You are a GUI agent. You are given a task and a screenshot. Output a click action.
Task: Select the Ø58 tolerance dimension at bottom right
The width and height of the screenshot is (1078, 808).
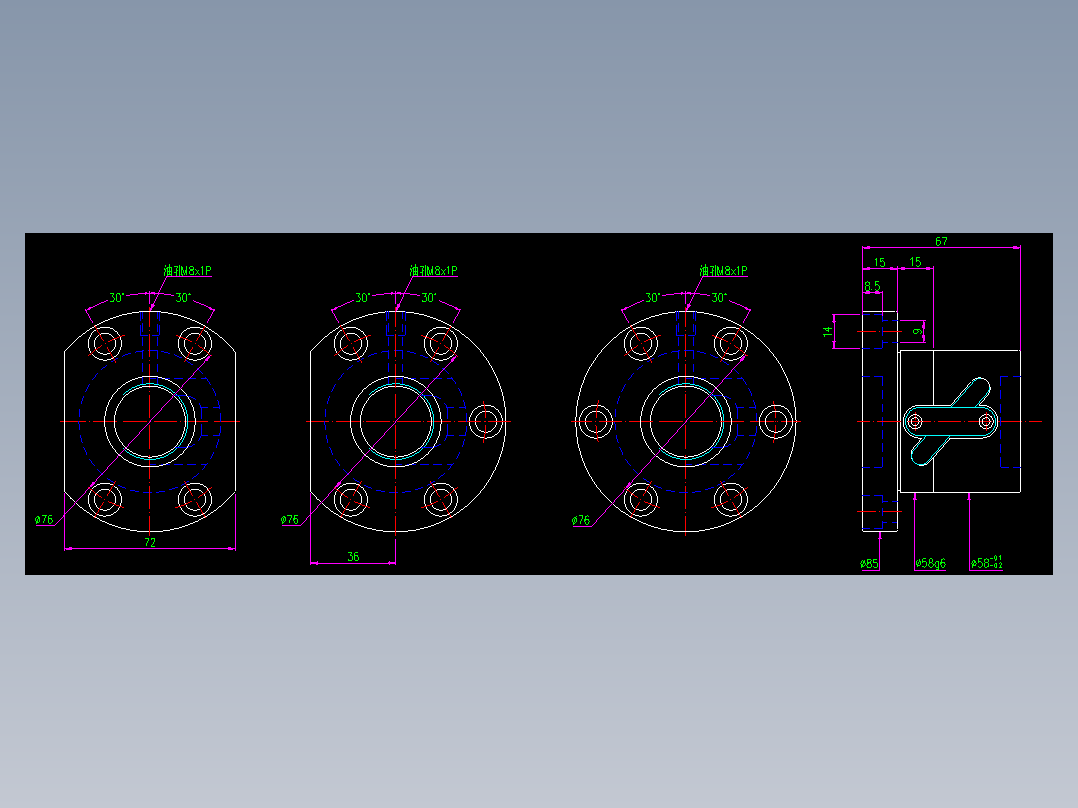[987, 561]
